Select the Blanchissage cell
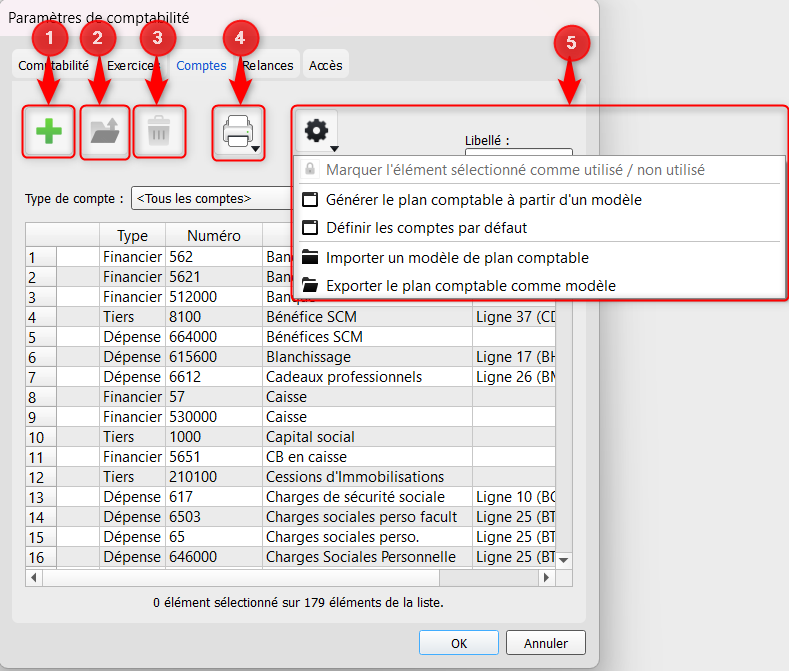 click(367, 357)
